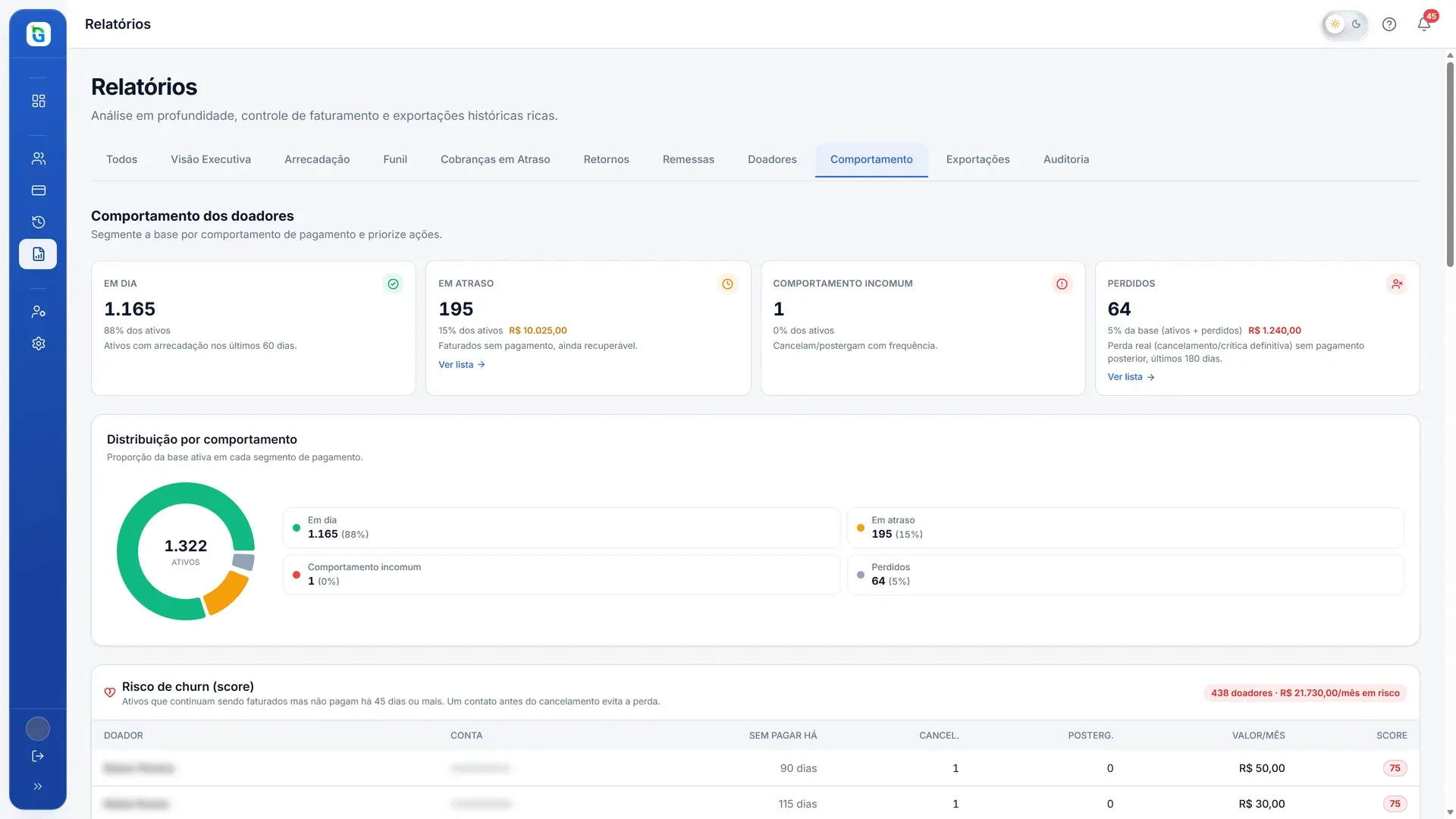
Task: Switch to Visão Executiva tab
Action: point(211,159)
